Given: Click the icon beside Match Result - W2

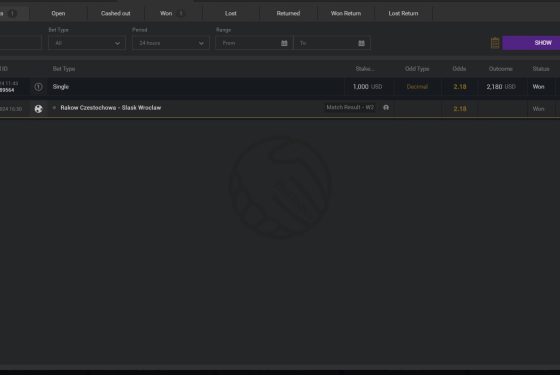Looking at the screenshot, I should [386, 108].
